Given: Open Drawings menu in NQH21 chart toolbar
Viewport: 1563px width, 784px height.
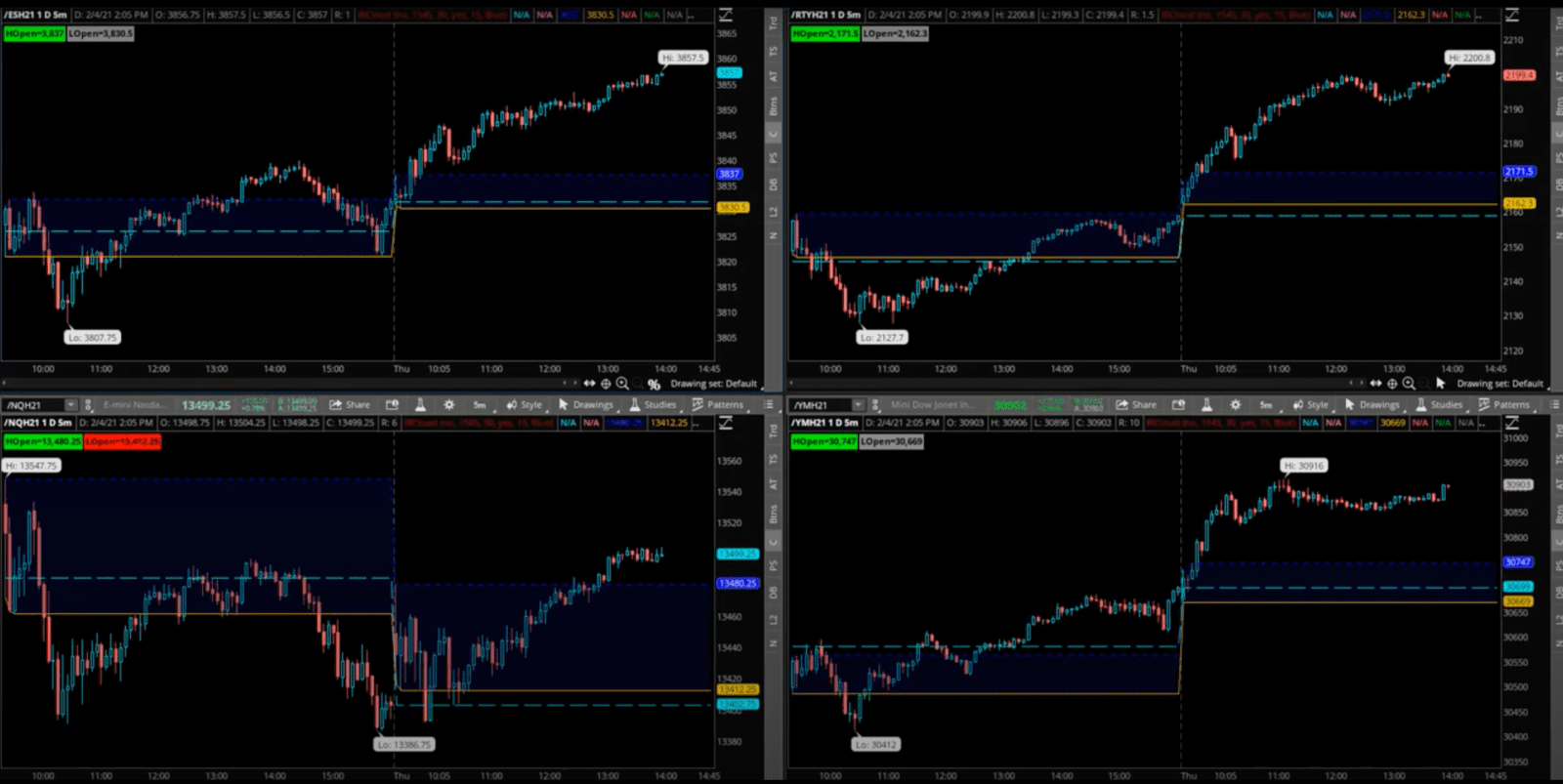Looking at the screenshot, I should [585, 404].
